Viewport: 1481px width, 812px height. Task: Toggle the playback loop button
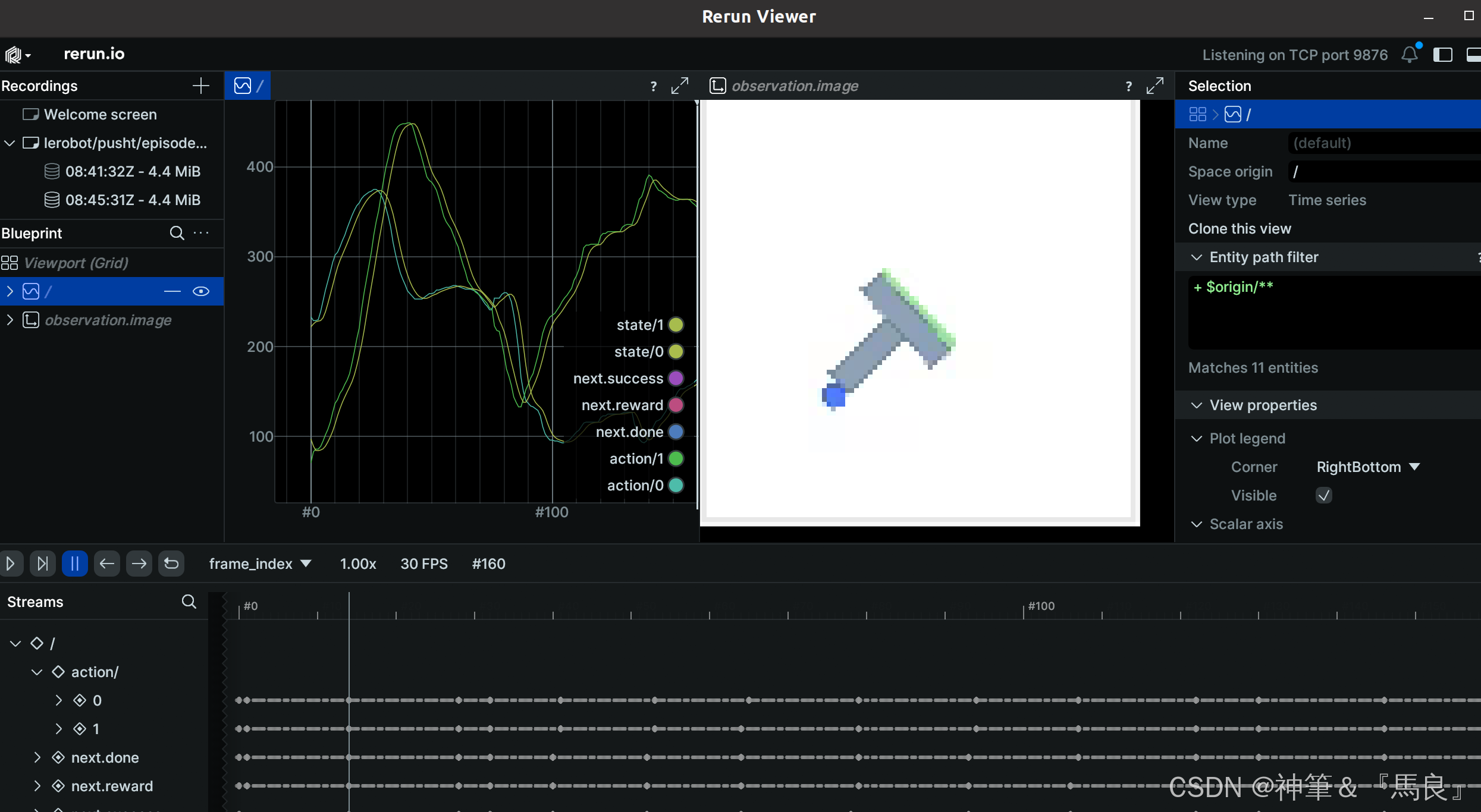171,564
